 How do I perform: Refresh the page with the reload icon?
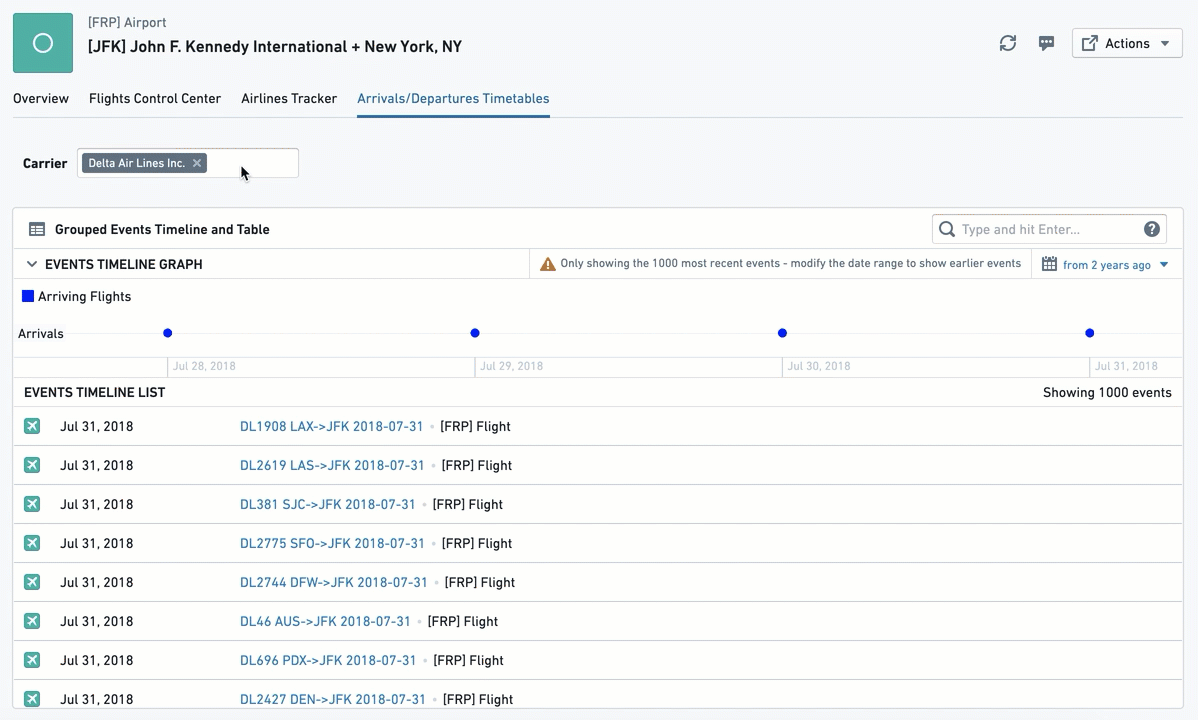pos(1008,44)
